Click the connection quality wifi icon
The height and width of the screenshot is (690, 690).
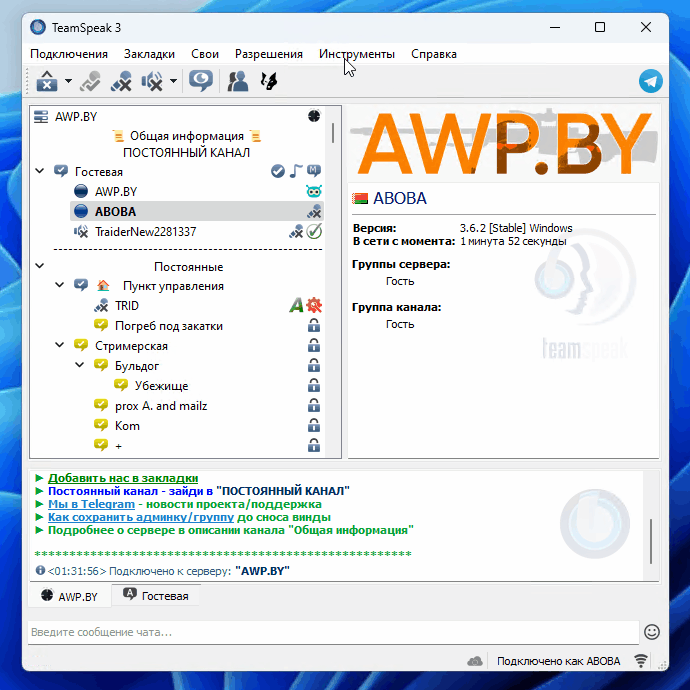[x=641, y=661]
